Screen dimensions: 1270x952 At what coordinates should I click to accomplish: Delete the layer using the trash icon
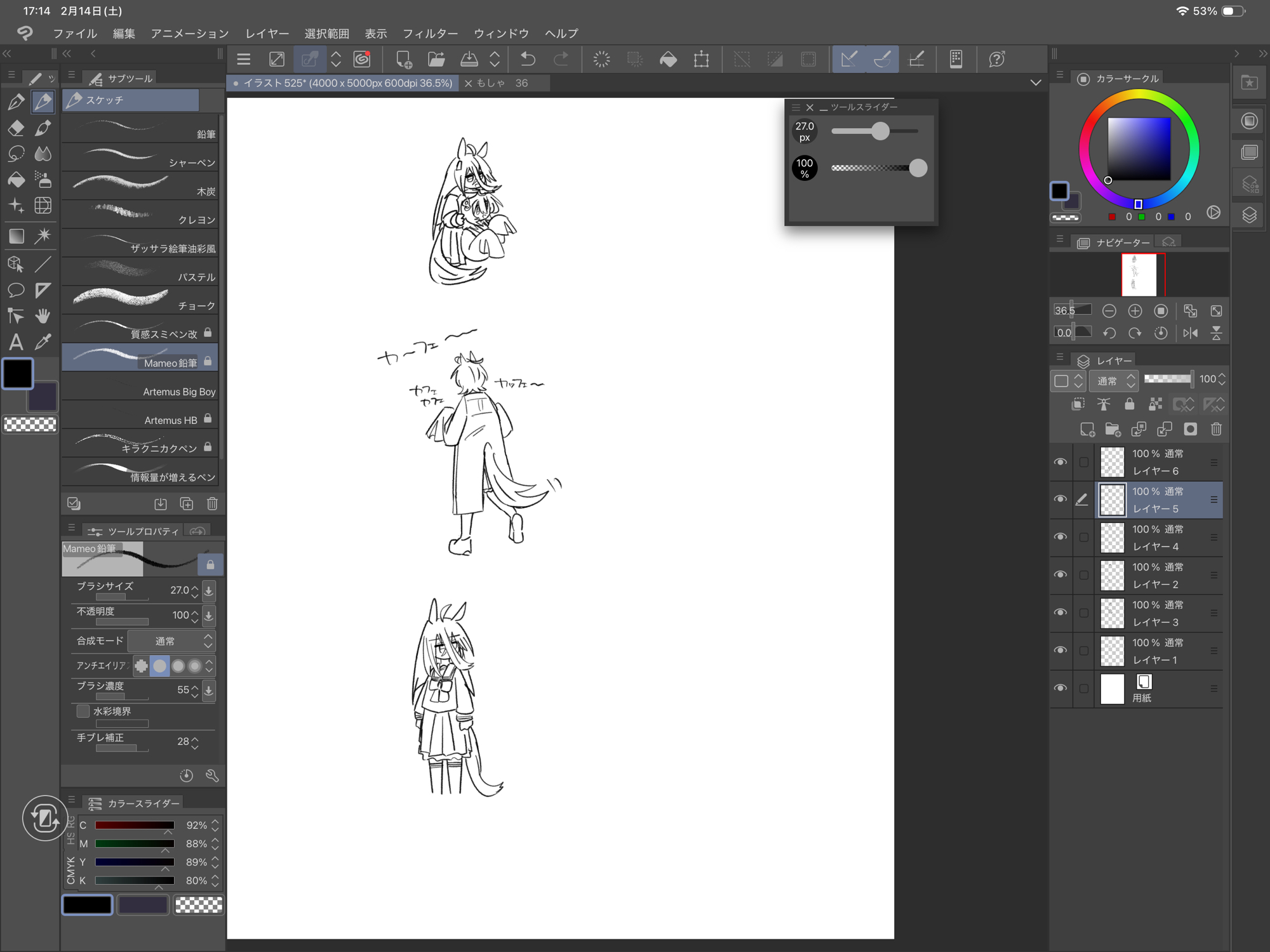[x=1216, y=430]
